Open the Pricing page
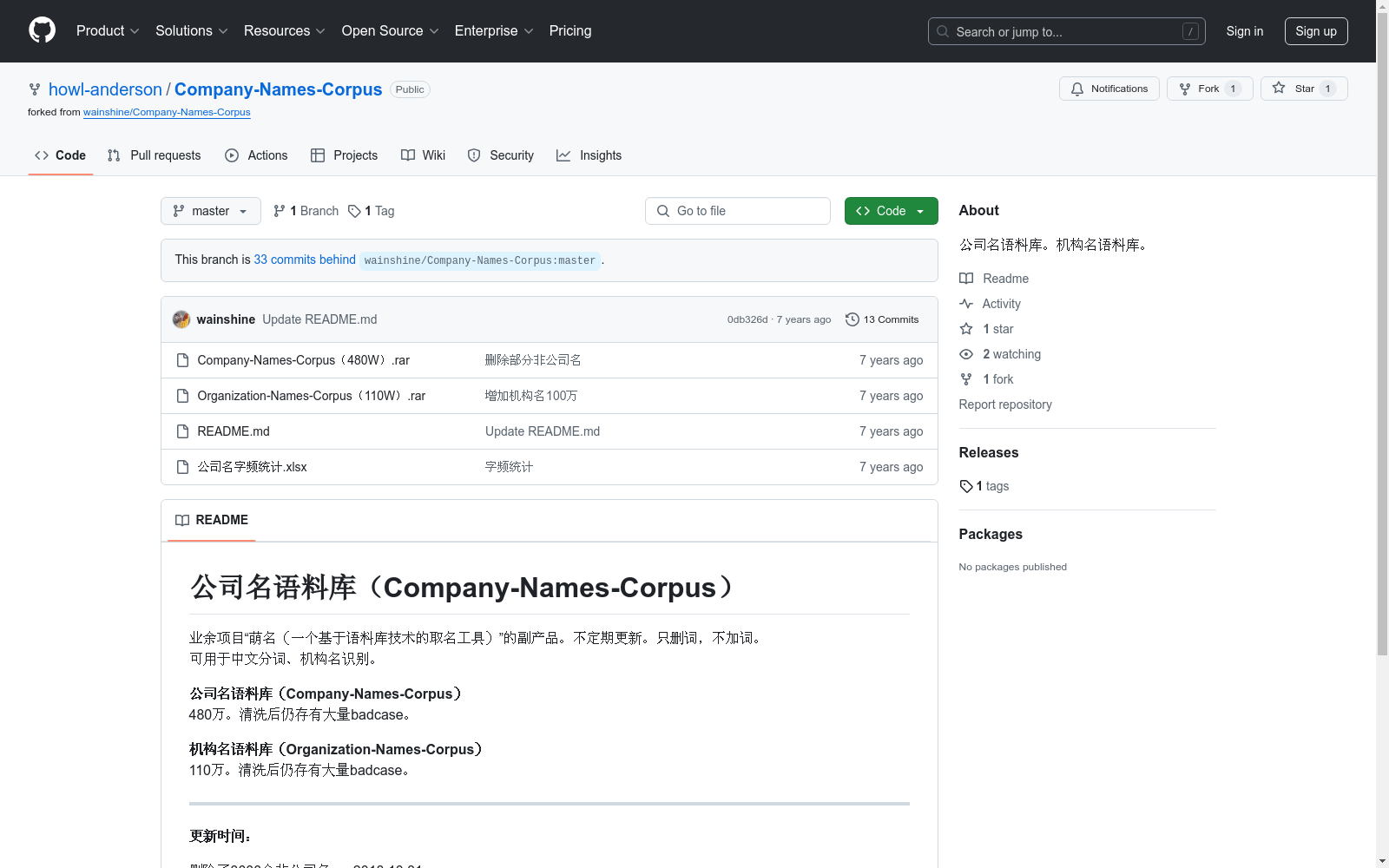1389x868 pixels. click(x=570, y=30)
